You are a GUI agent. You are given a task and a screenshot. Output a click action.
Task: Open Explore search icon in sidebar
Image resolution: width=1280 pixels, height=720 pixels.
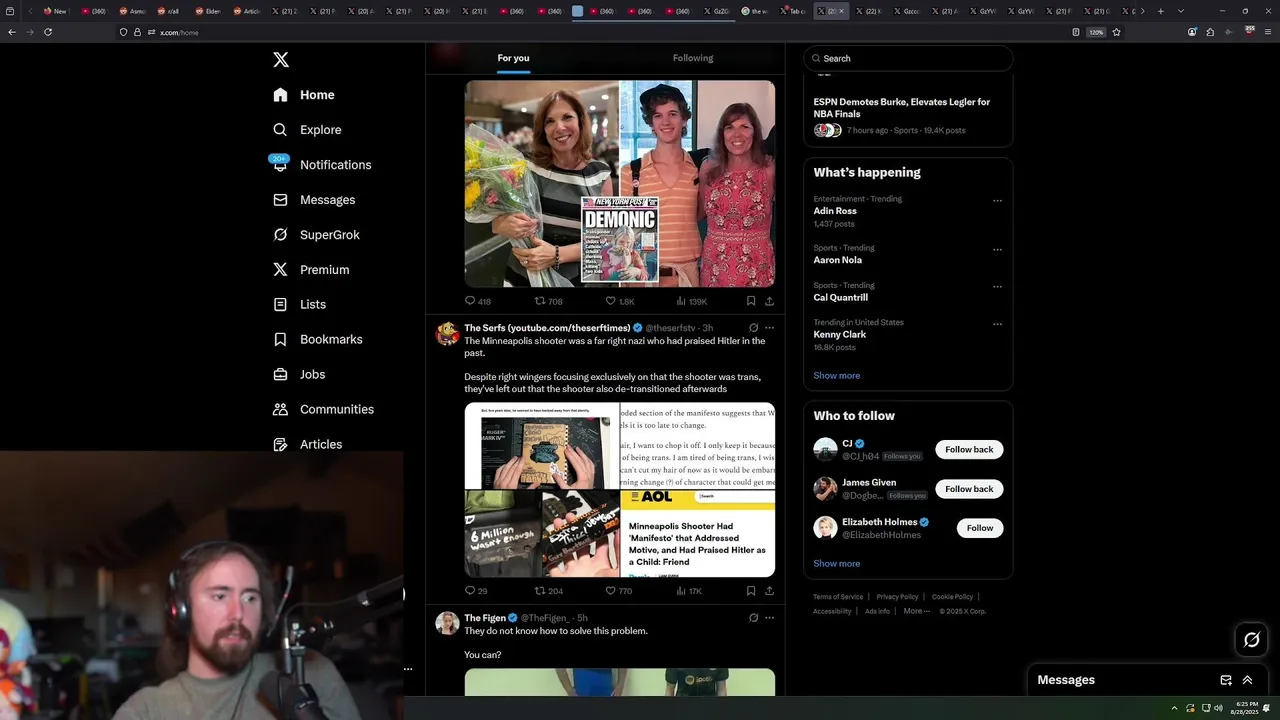pyautogui.click(x=280, y=130)
